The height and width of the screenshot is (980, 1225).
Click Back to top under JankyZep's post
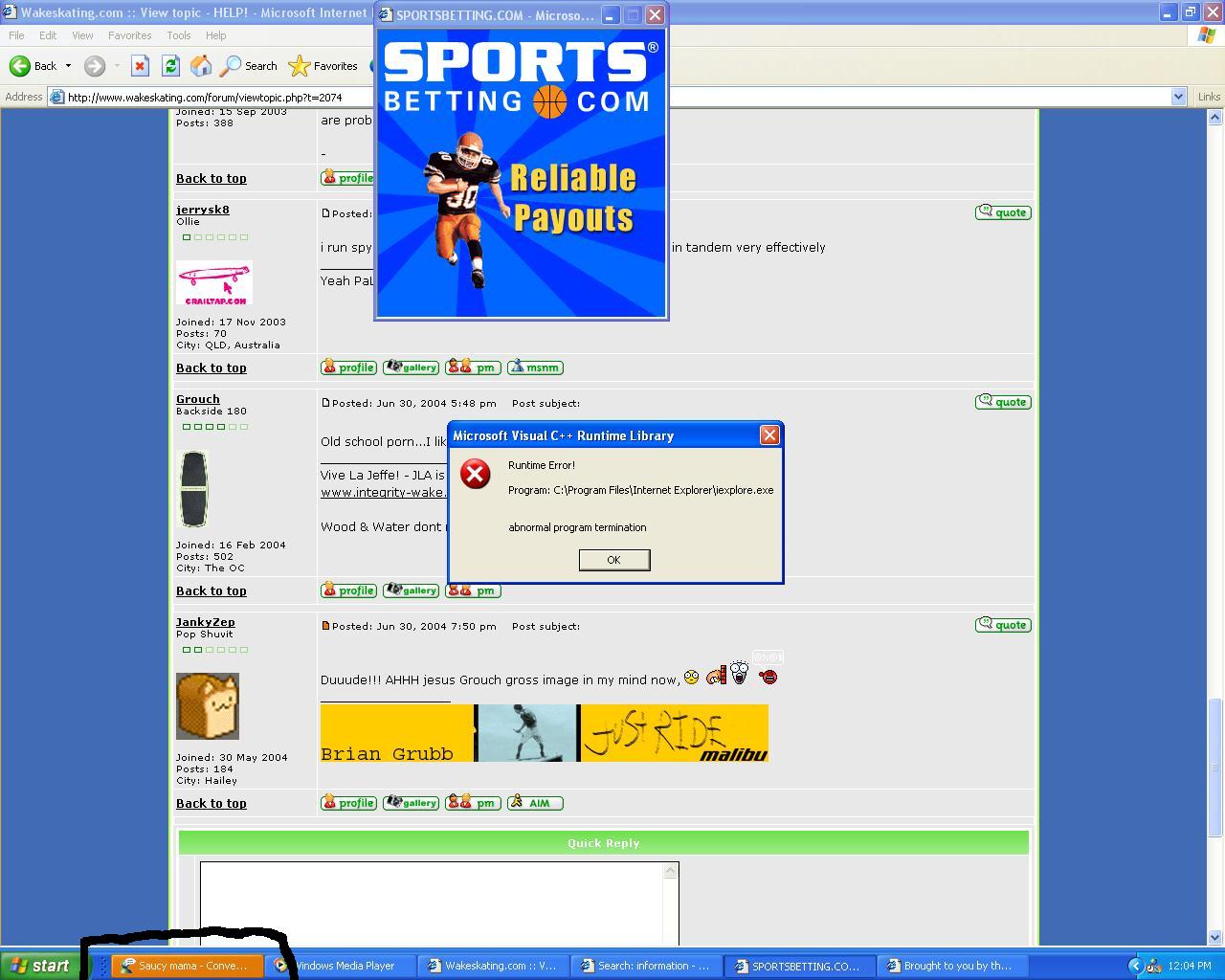(x=212, y=803)
